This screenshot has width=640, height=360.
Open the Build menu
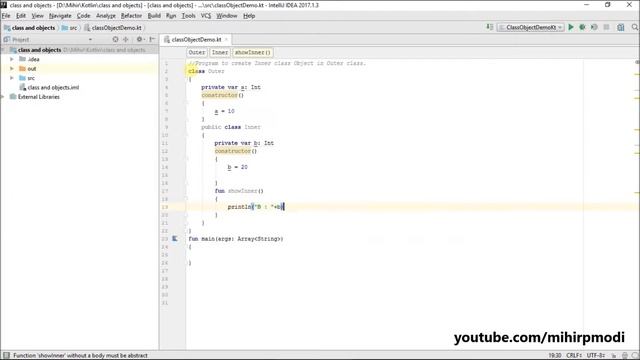pos(154,16)
